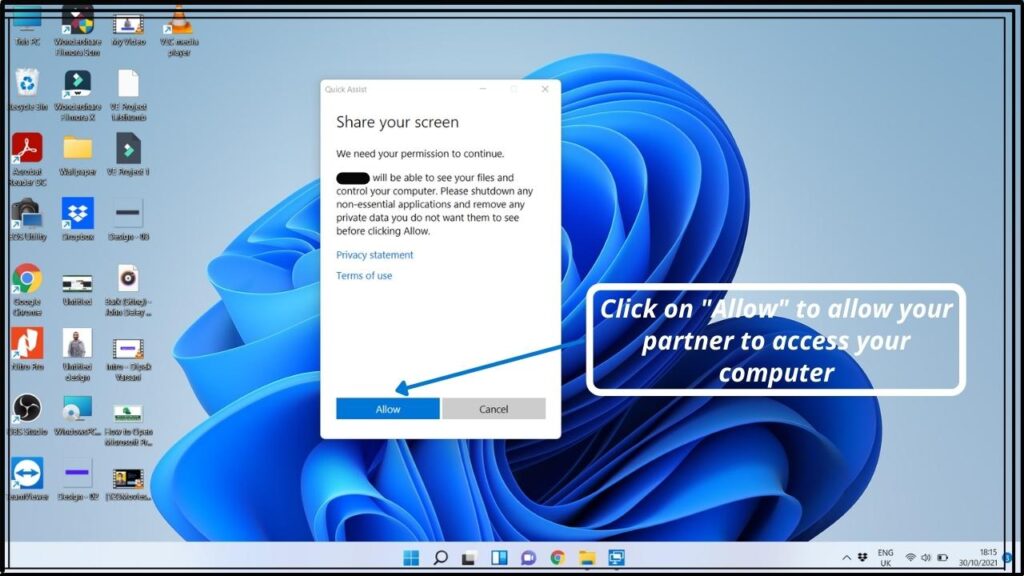Select the Recycle Bin desktop icon
Image resolution: width=1024 pixels, height=576 pixels.
[x=27, y=86]
